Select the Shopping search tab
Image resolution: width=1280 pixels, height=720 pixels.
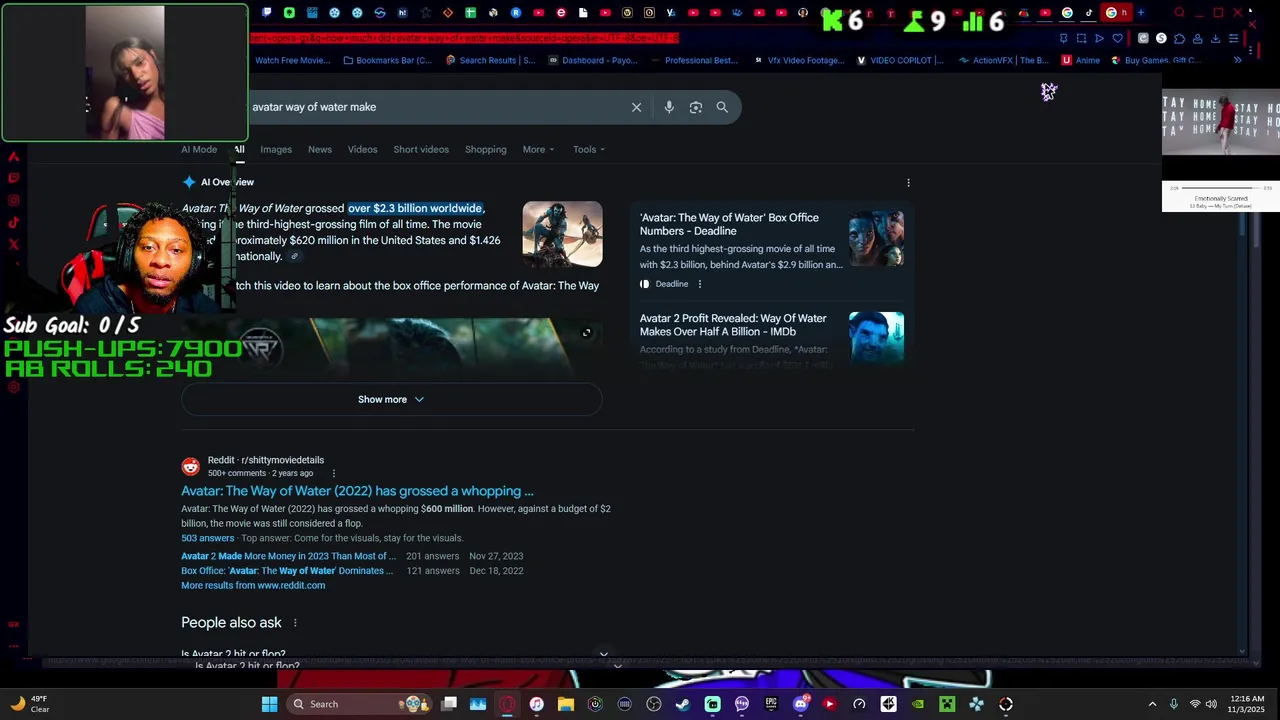point(485,150)
